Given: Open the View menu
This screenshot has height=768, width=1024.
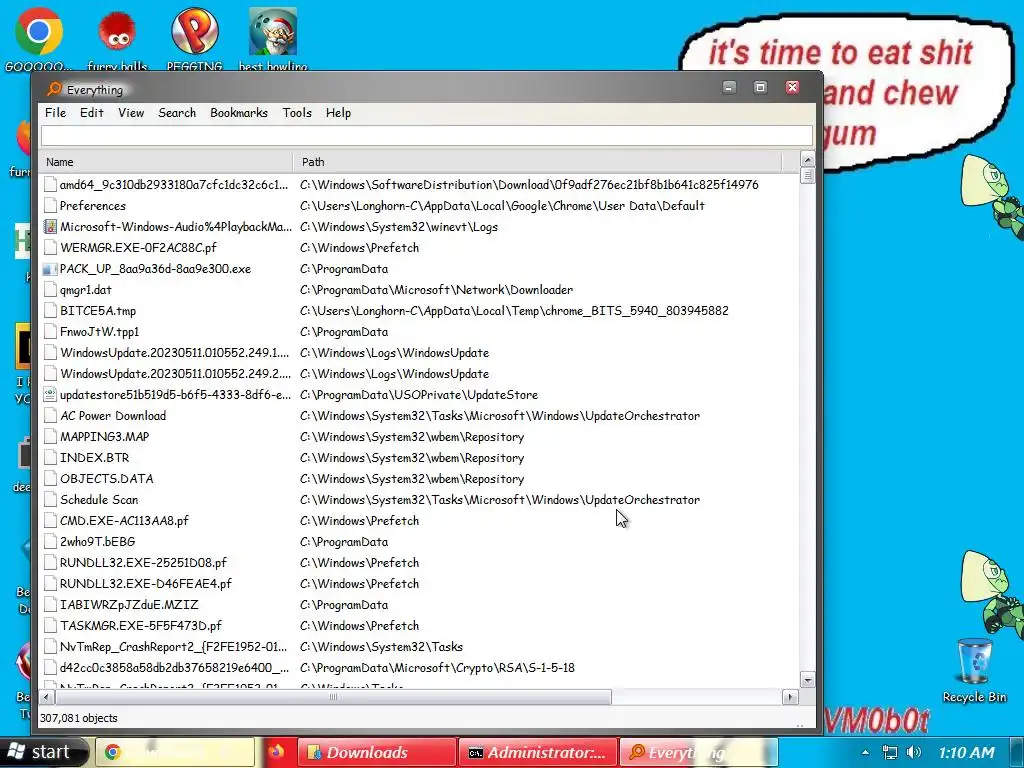Looking at the screenshot, I should click(x=131, y=113).
